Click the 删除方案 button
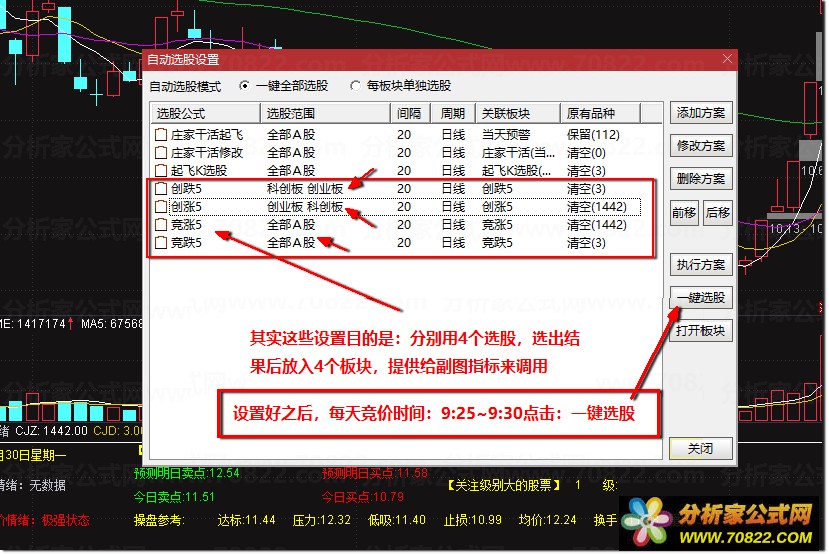The width and height of the screenshot is (829, 554). point(701,179)
